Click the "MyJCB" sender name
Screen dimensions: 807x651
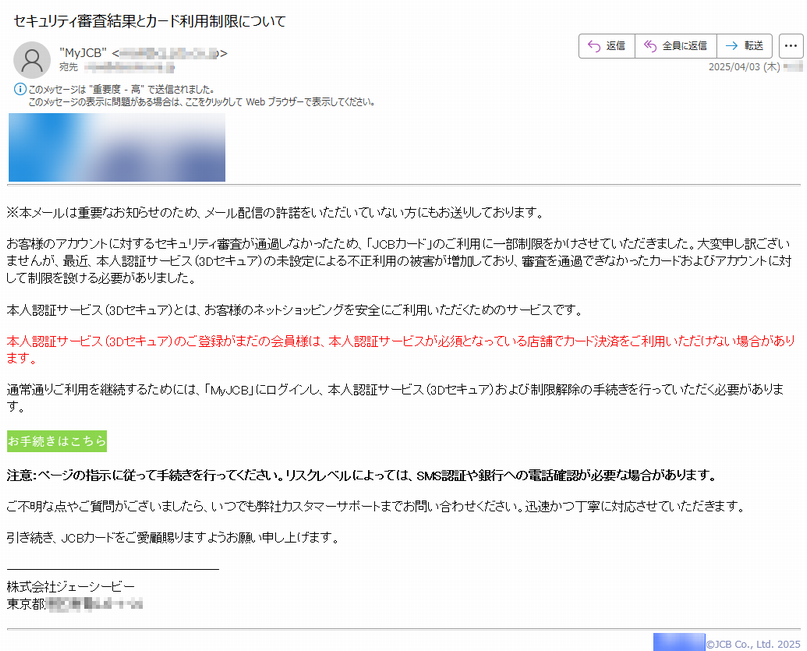[x=83, y=53]
